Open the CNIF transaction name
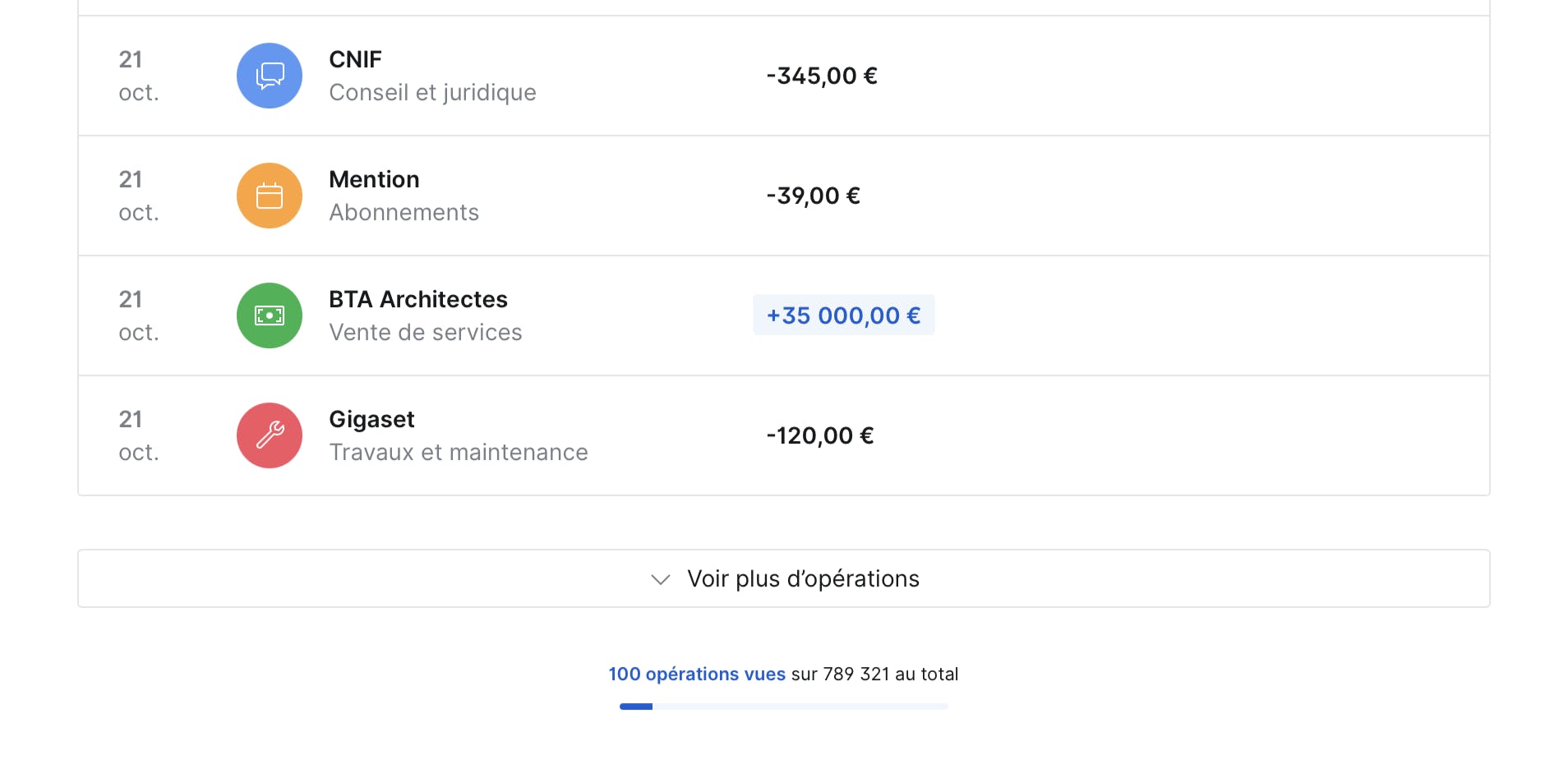The image size is (1568, 764). (x=355, y=59)
